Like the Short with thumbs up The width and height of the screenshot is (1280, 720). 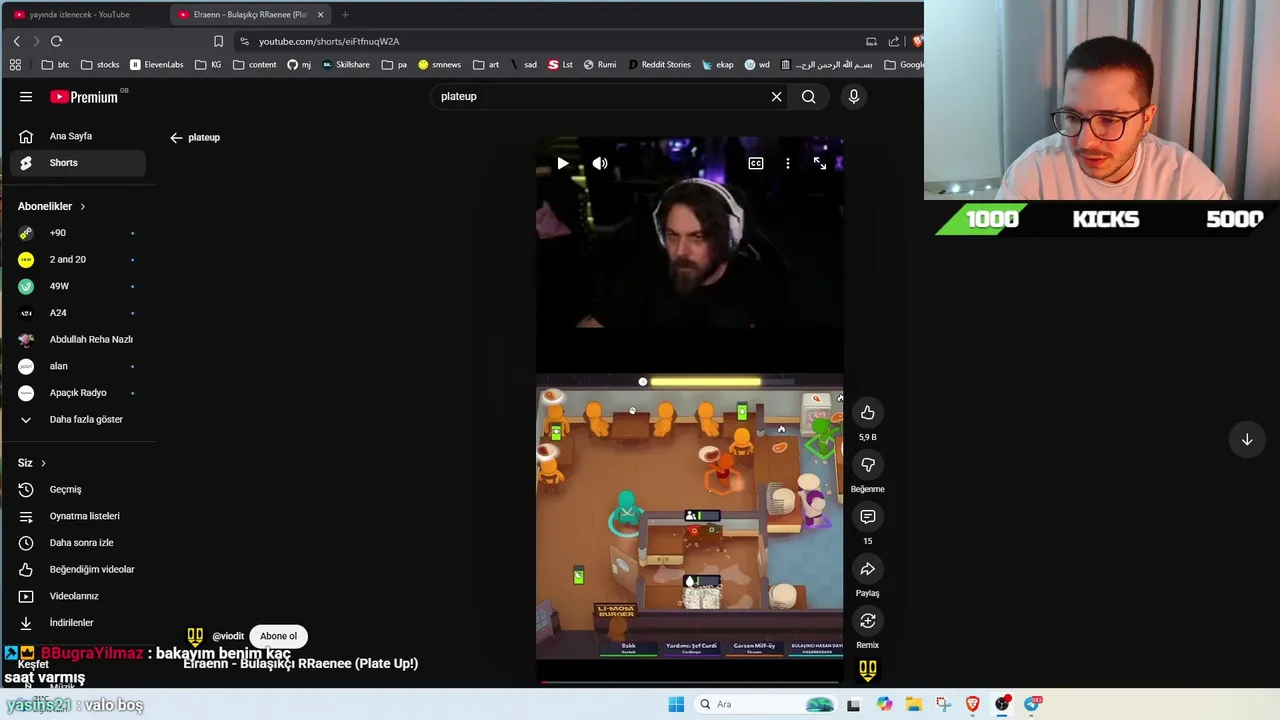(867, 413)
